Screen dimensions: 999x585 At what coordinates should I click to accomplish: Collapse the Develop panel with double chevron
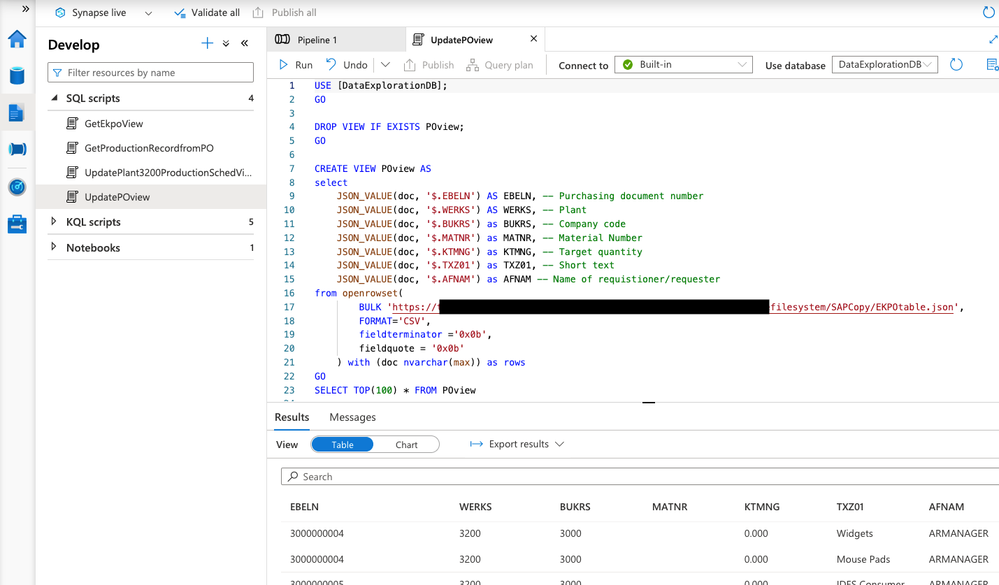point(245,44)
